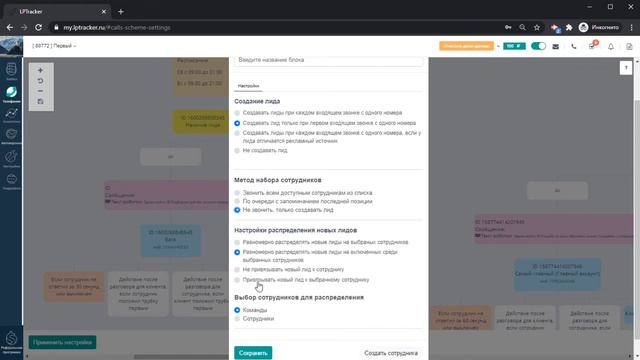This screenshot has width=640, height=360.
Task: Switch to the Настройки tab
Action: 248,86
